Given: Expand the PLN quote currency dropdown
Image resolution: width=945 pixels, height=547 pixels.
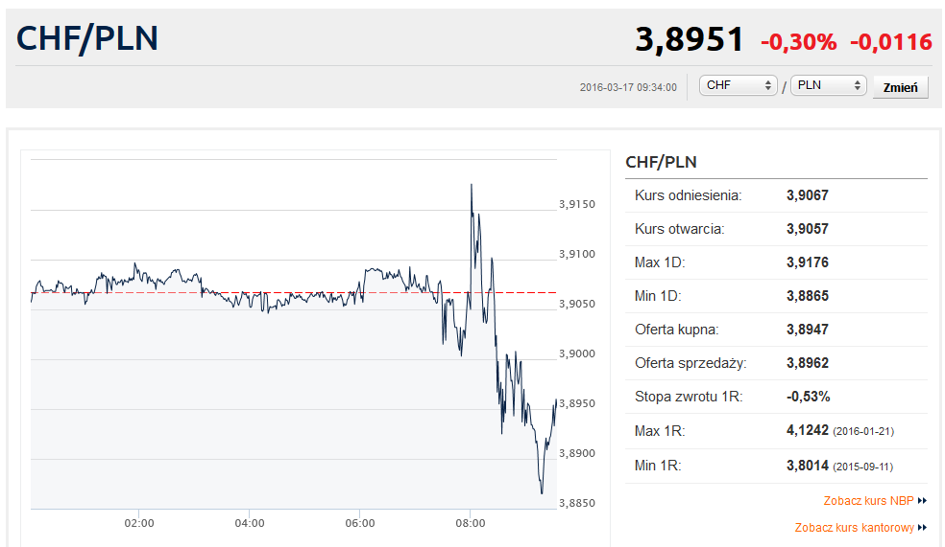Looking at the screenshot, I should tap(827, 86).
